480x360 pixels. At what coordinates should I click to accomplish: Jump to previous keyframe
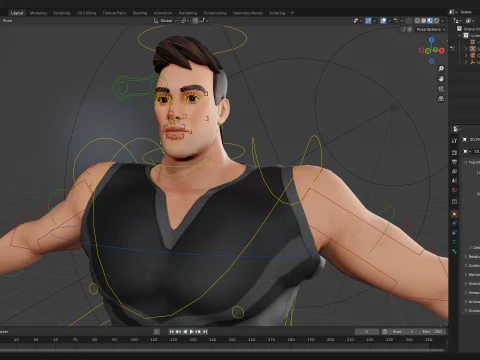point(178,332)
